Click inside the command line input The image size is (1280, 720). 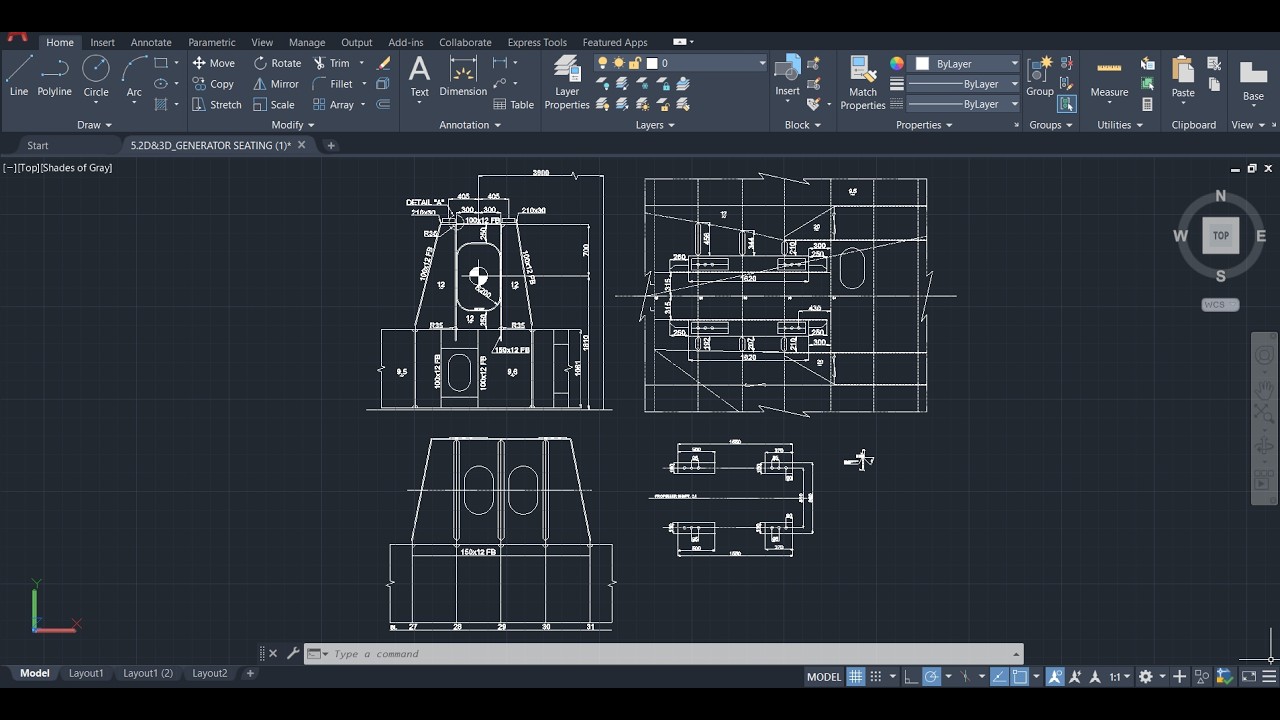670,654
